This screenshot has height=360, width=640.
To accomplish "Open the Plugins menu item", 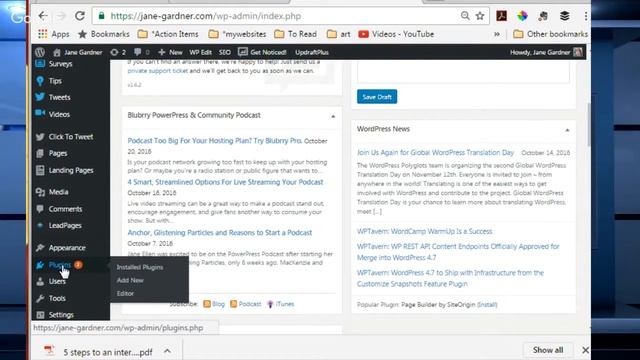I will pos(59,265).
